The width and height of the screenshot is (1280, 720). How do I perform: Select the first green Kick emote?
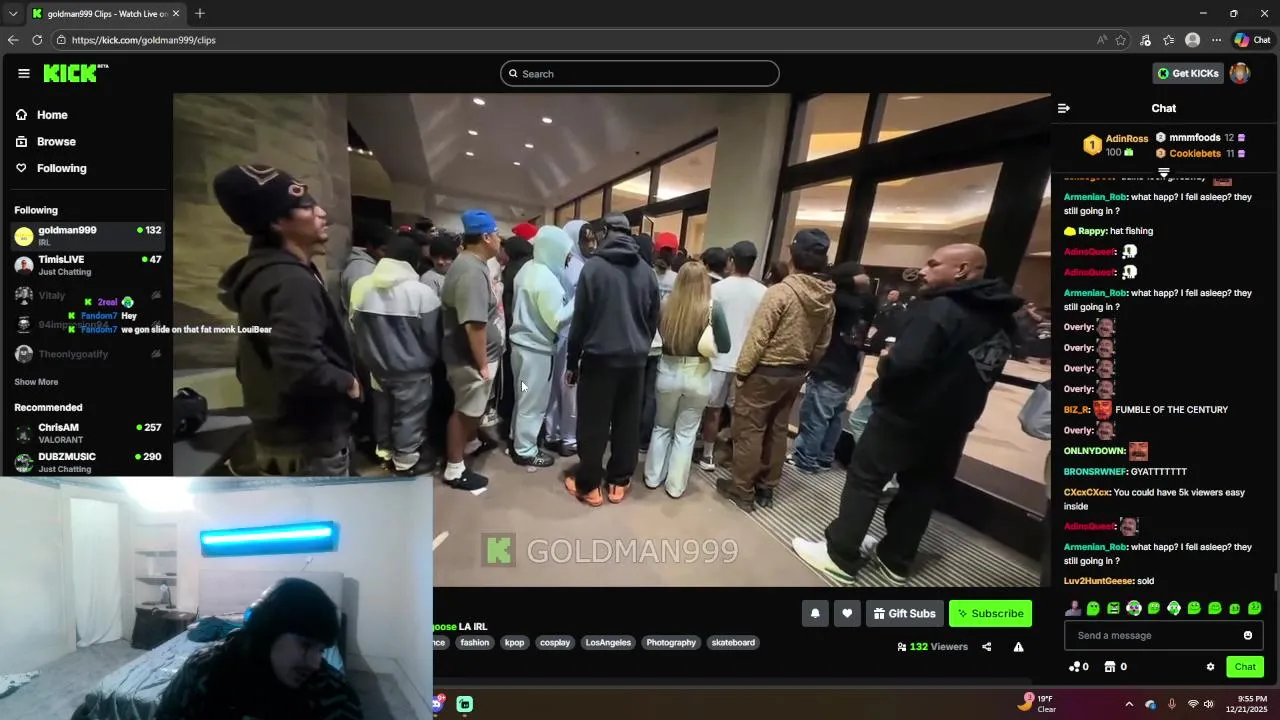(1093, 608)
